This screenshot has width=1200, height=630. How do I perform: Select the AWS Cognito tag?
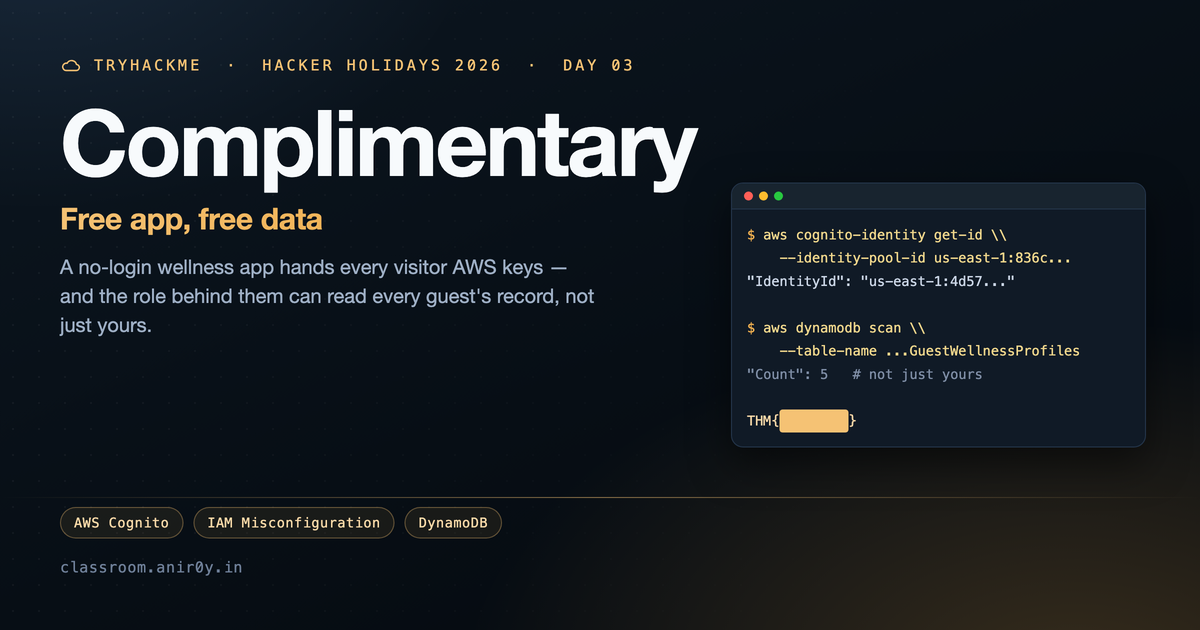pos(122,523)
